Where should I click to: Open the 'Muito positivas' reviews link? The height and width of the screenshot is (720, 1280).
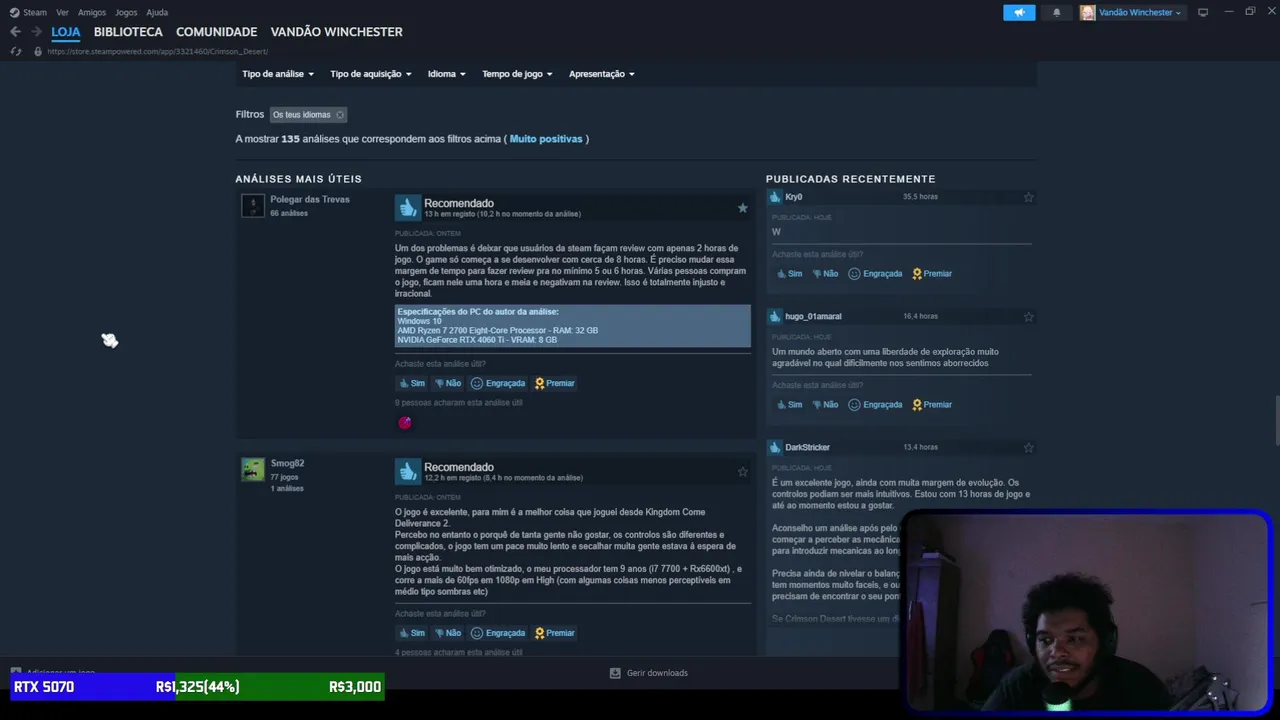(x=546, y=139)
